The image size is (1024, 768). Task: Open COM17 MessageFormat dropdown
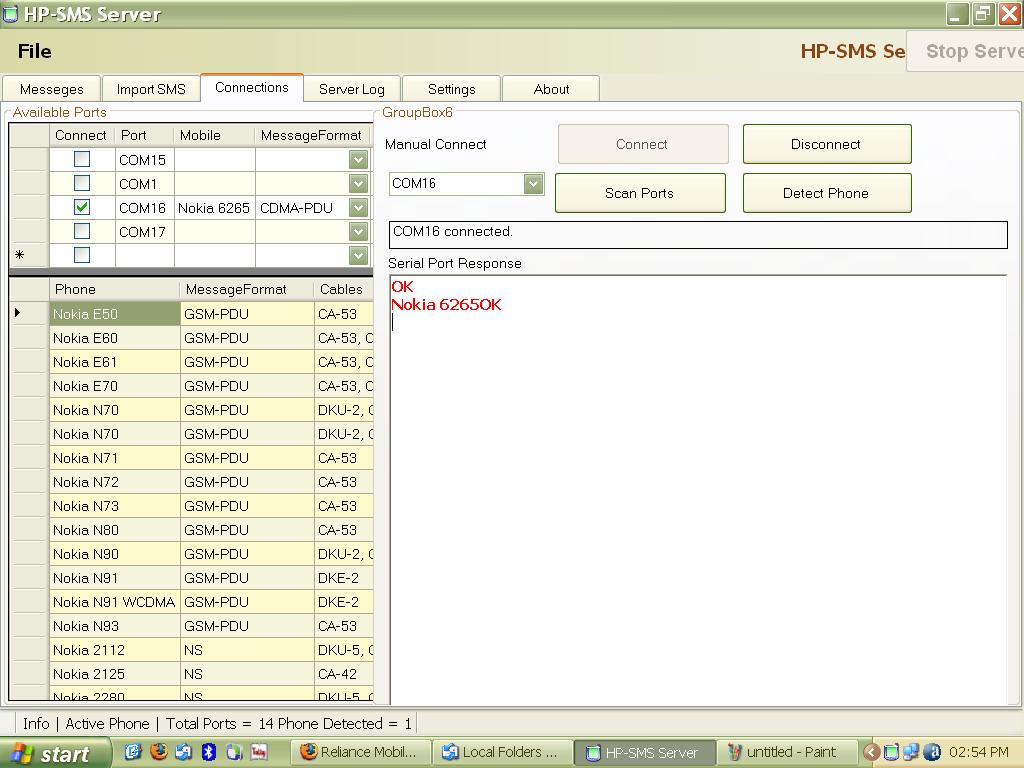(358, 232)
